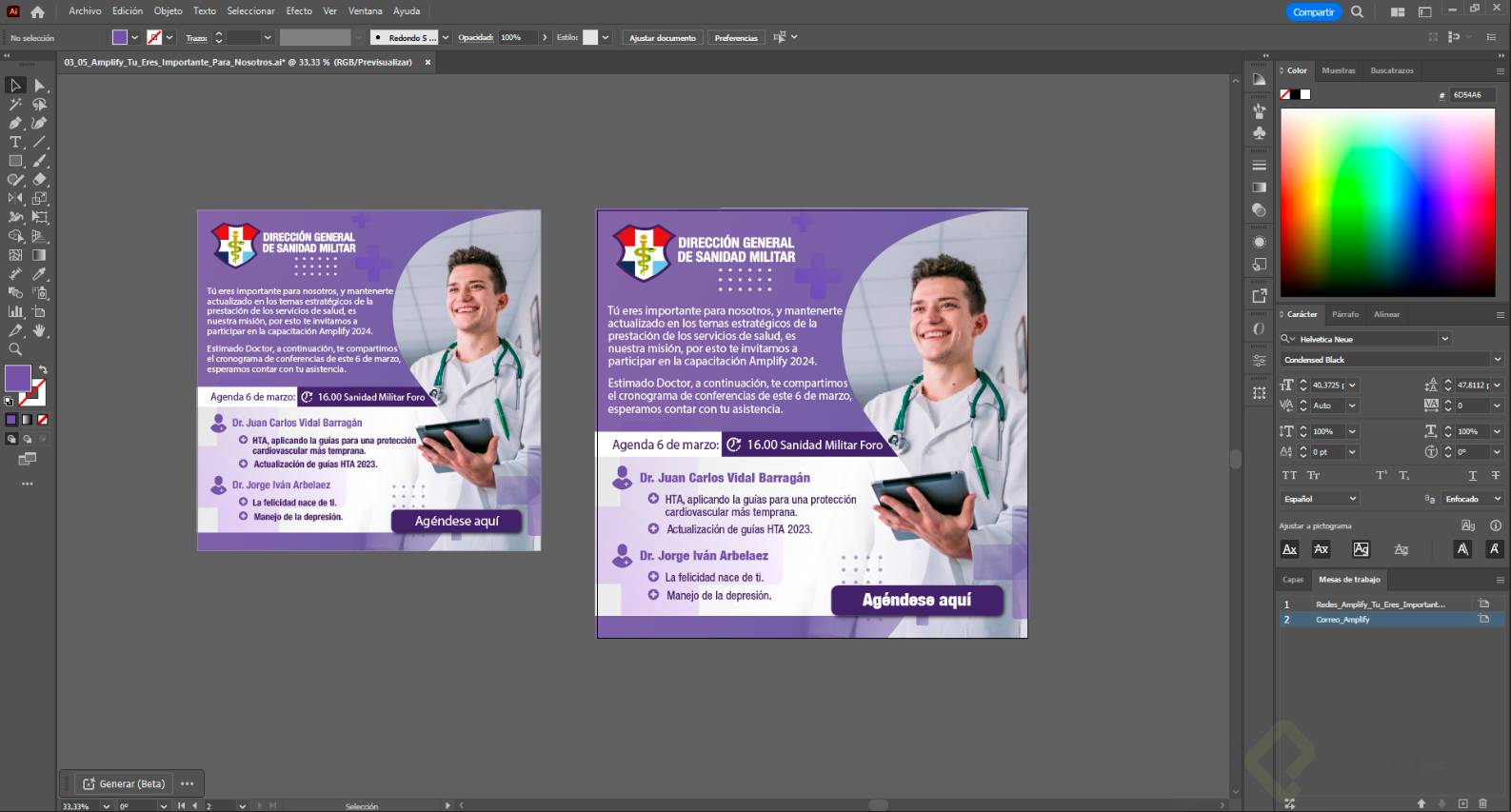This screenshot has height=812, width=1511.
Task: Select the Direct Selection tool
Action: coord(40,86)
